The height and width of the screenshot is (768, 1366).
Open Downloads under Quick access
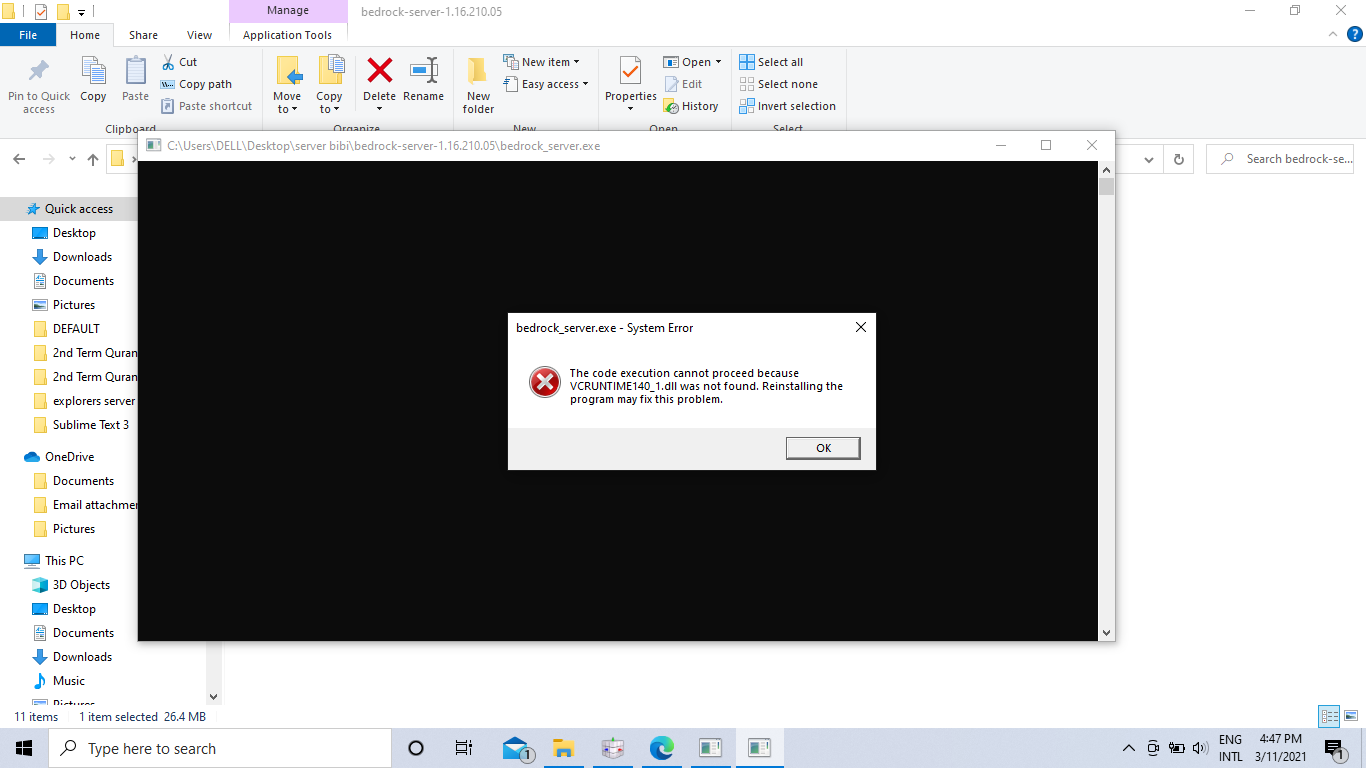tap(82, 257)
